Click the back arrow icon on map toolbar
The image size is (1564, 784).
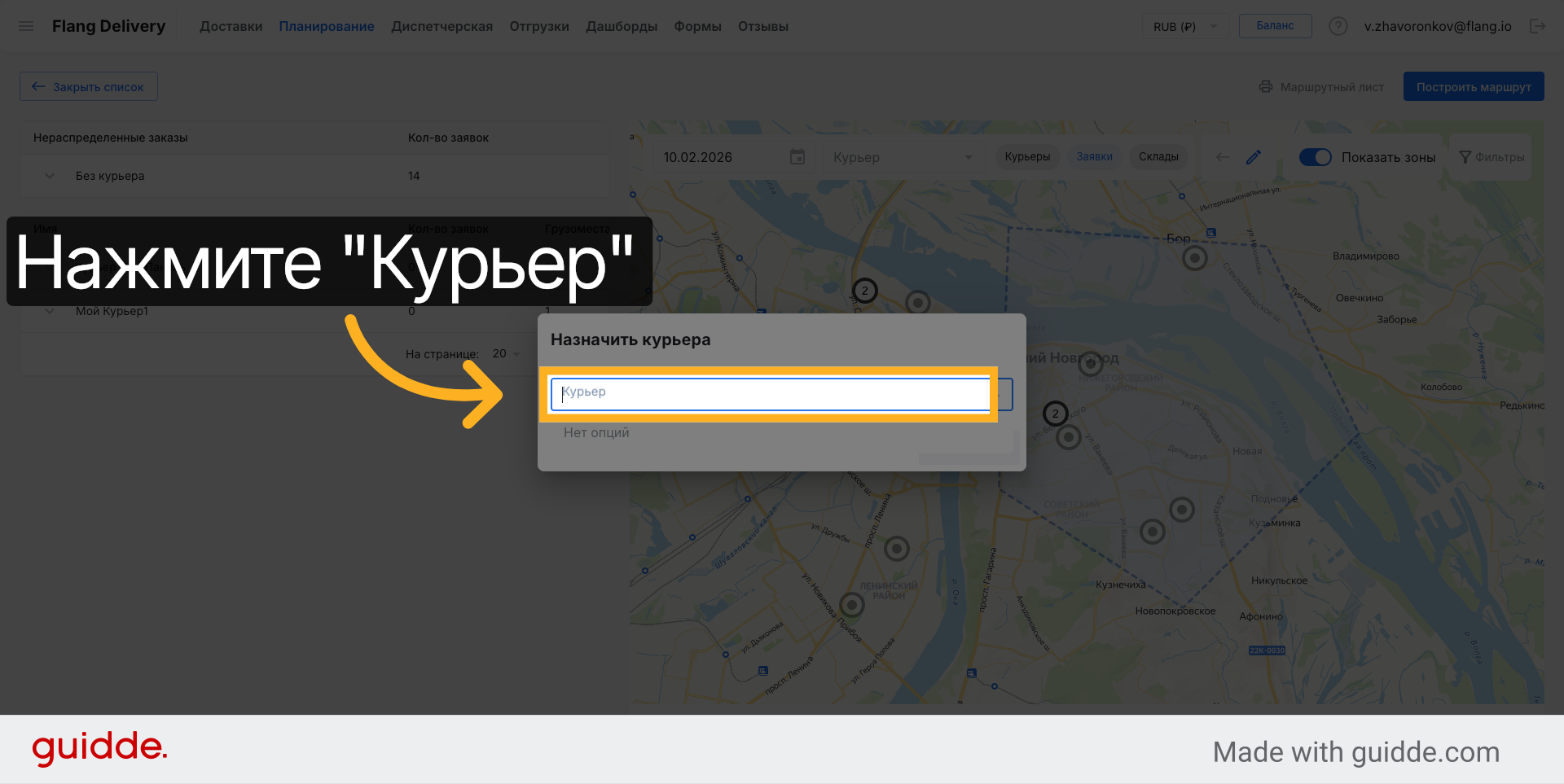tap(1223, 157)
